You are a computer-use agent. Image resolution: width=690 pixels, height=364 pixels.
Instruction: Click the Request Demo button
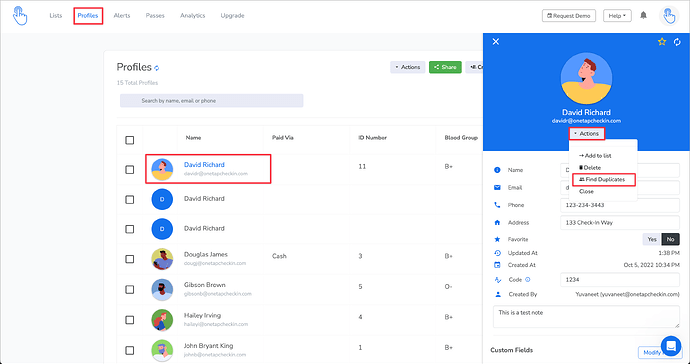coord(569,16)
